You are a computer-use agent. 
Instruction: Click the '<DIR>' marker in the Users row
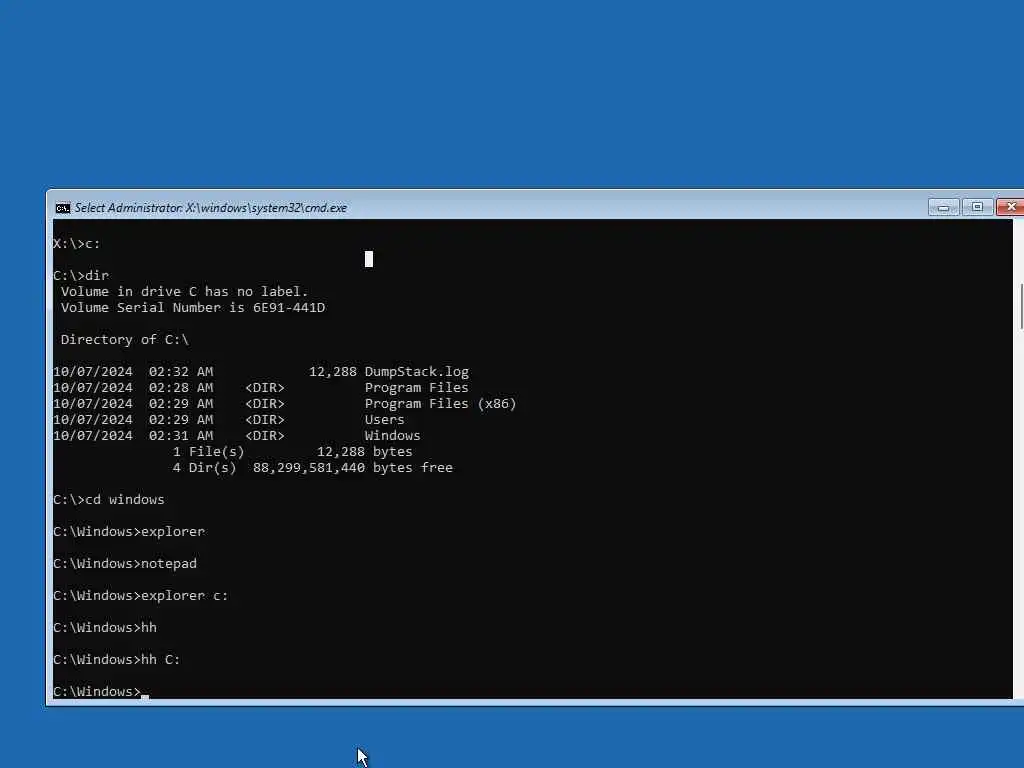click(x=264, y=419)
